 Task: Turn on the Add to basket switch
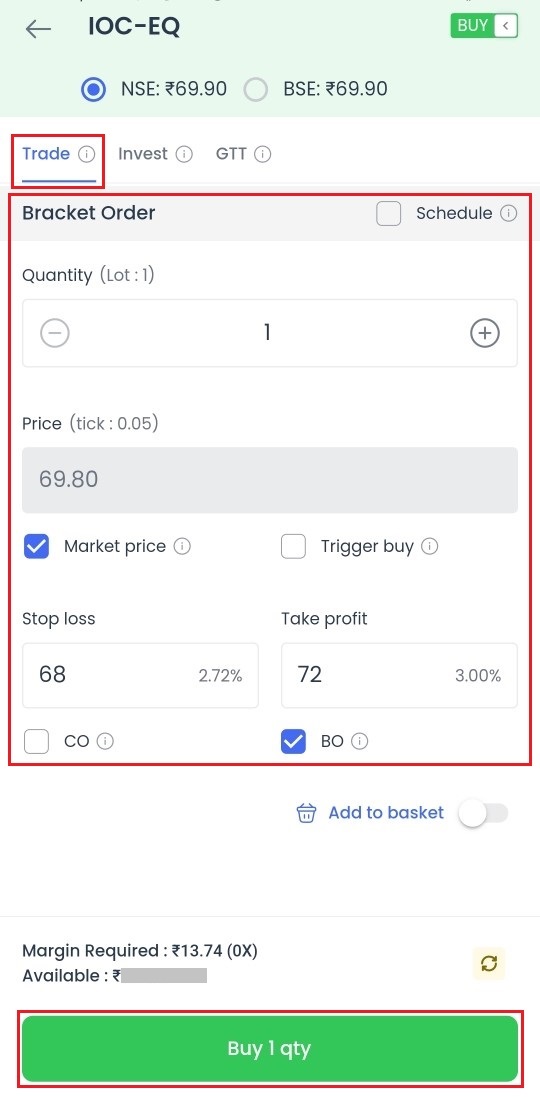pyautogui.click(x=483, y=813)
